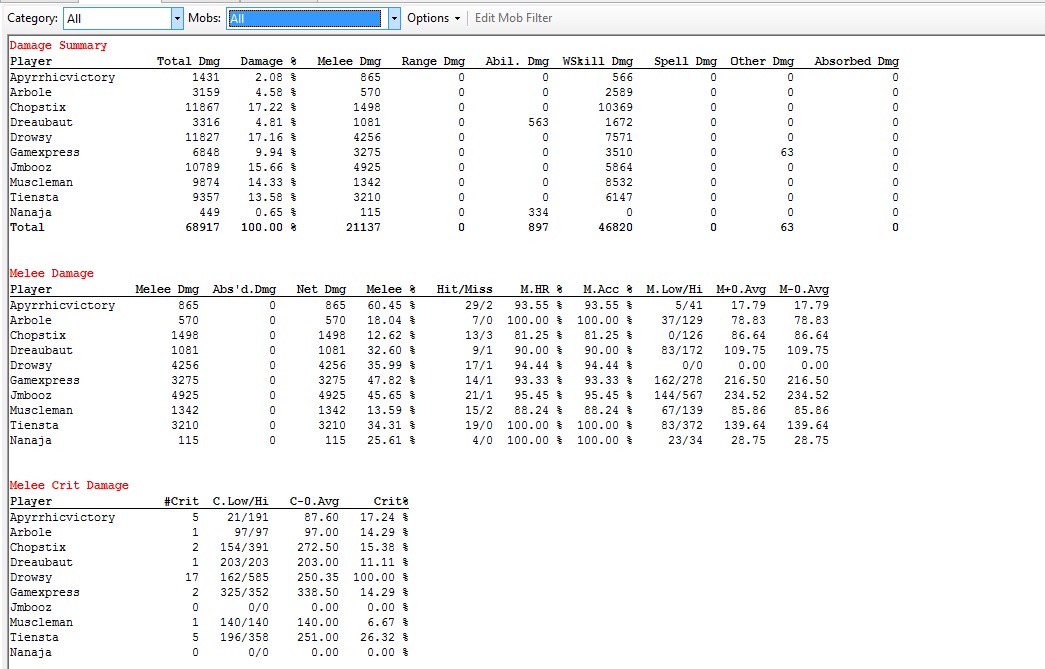Click the Absorbed Dmg column header

[x=856, y=62]
